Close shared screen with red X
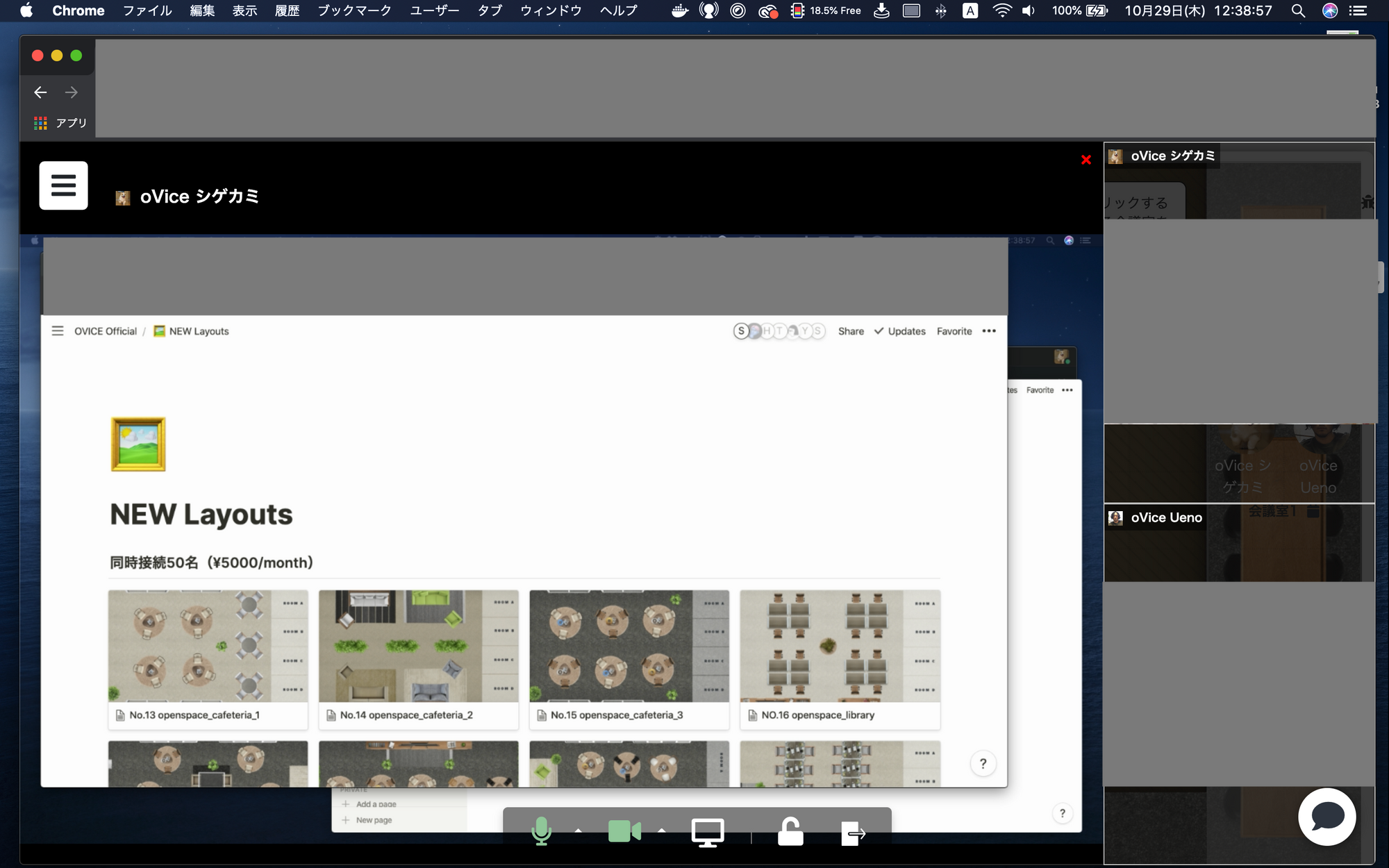Screen dimensions: 1389x868 click(1086, 160)
